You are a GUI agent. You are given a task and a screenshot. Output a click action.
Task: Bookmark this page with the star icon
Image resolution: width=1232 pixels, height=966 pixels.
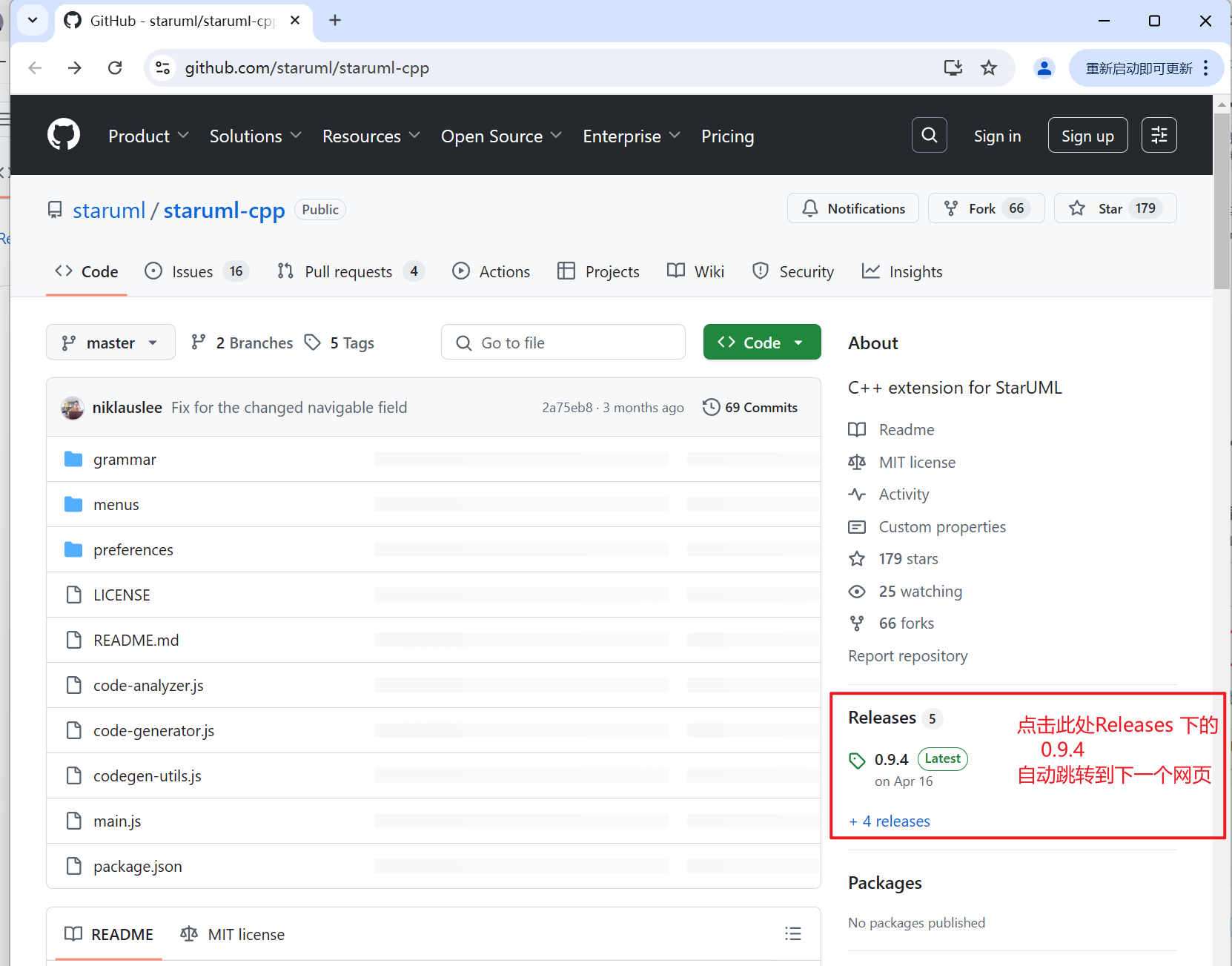coord(989,68)
